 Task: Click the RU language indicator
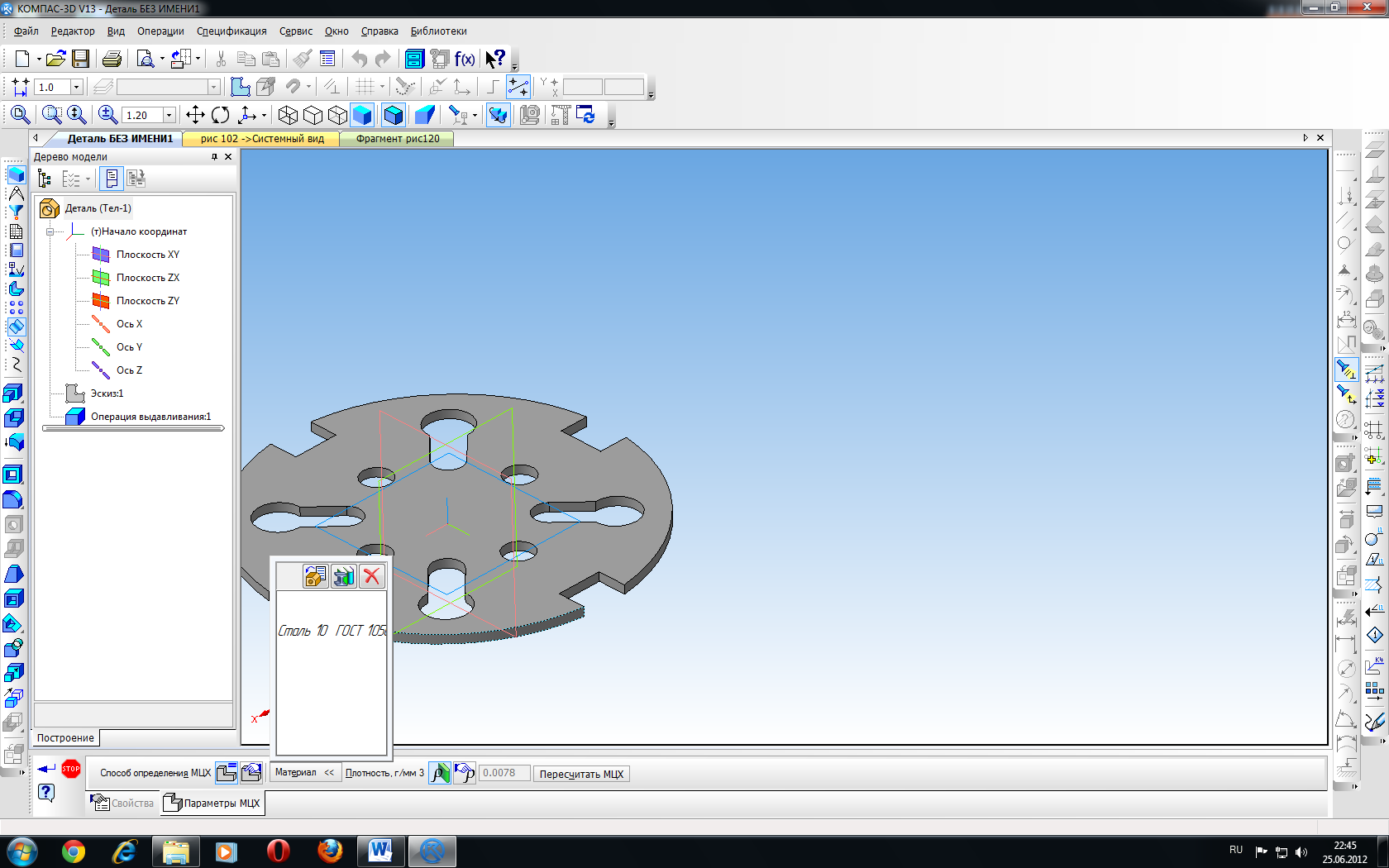click(1236, 850)
